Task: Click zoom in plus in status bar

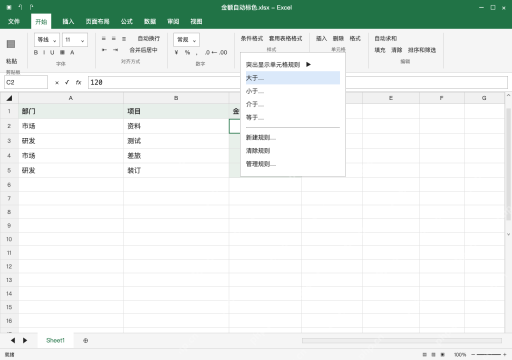Action: coord(505,354)
